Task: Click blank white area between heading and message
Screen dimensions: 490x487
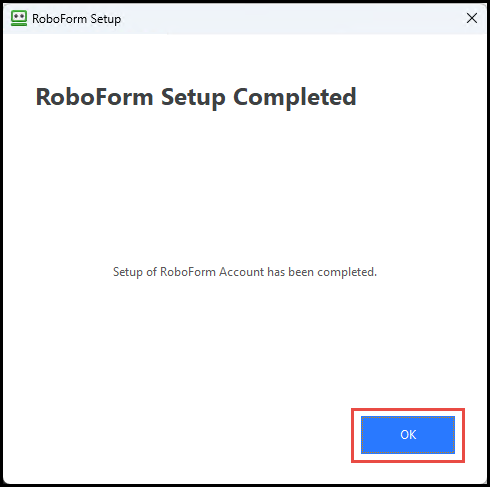Action: (x=245, y=187)
